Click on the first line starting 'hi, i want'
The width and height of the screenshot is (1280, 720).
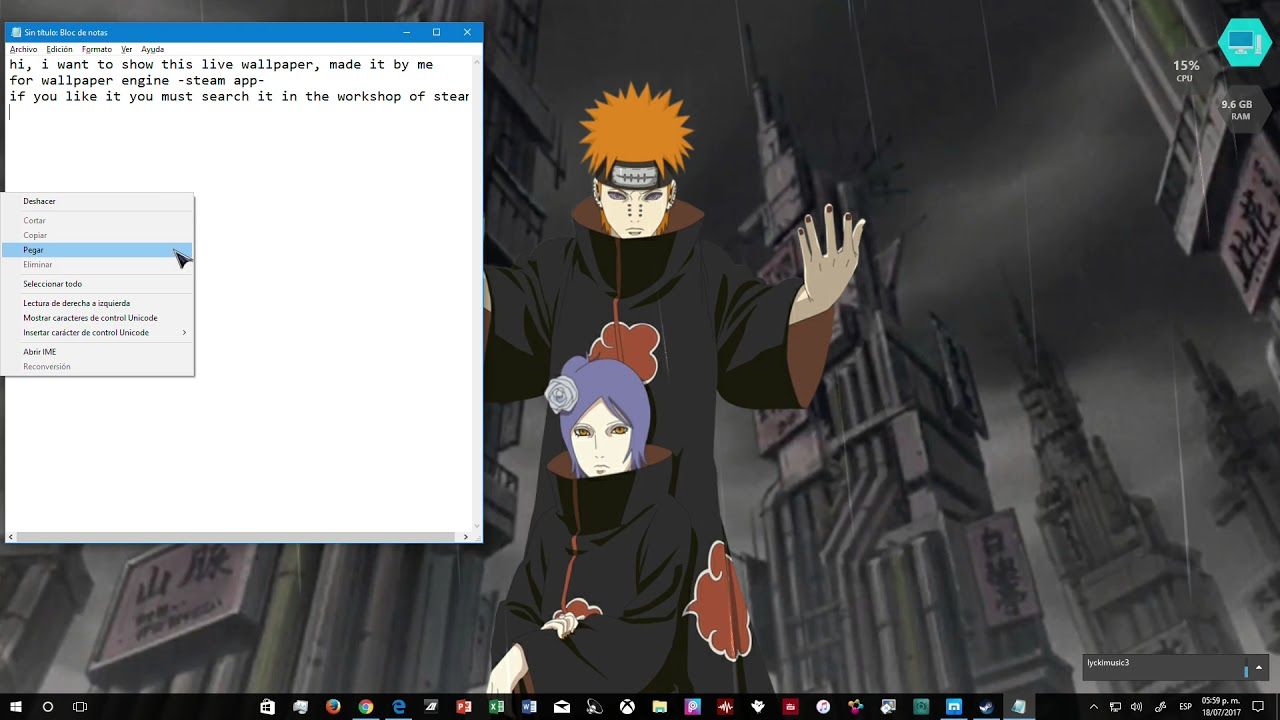[x=221, y=64]
